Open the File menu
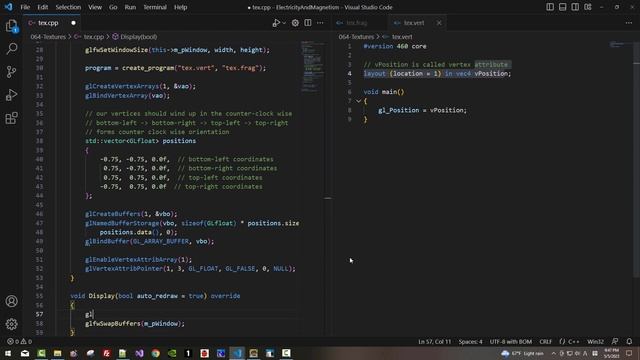This screenshot has height=360, width=640. [25, 7]
